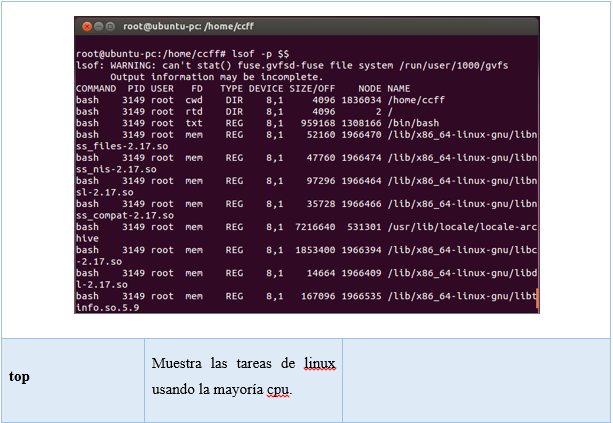Click the 'rtd' file descriptor value
The height and width of the screenshot is (423, 613).
(194, 112)
